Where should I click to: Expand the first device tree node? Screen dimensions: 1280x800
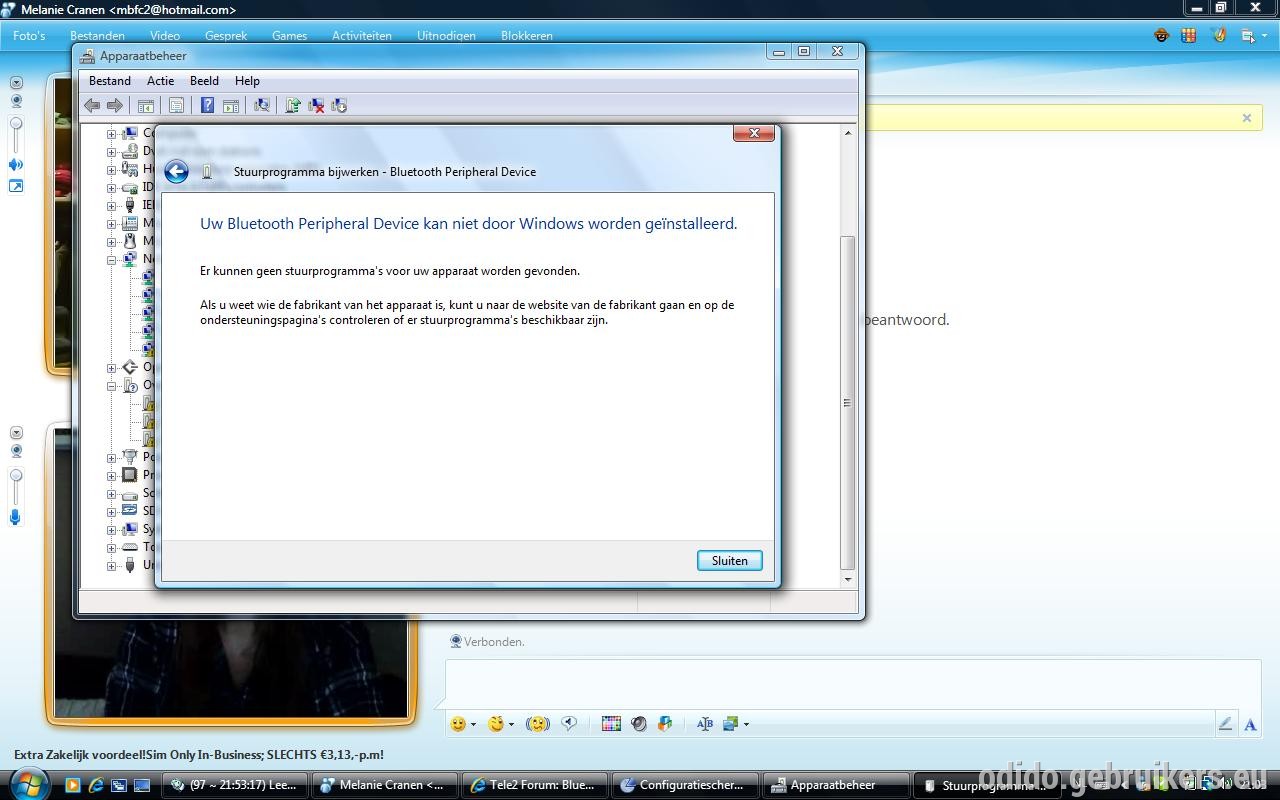tap(112, 133)
